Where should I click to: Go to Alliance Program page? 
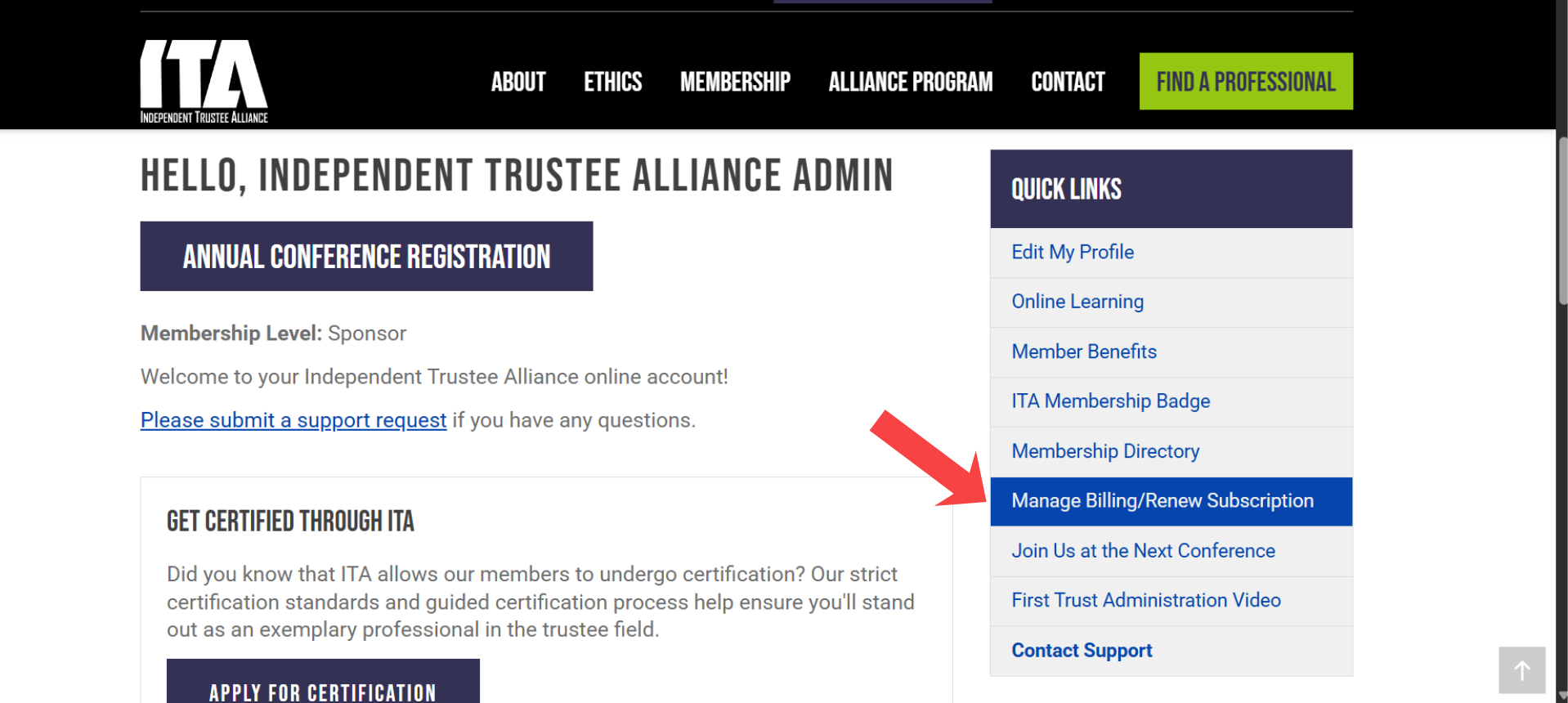910,82
